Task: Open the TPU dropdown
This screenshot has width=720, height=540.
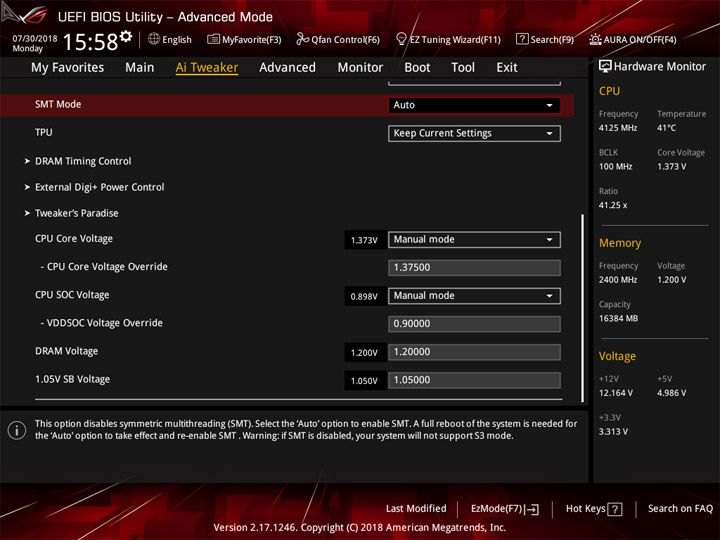Action: (x=474, y=134)
